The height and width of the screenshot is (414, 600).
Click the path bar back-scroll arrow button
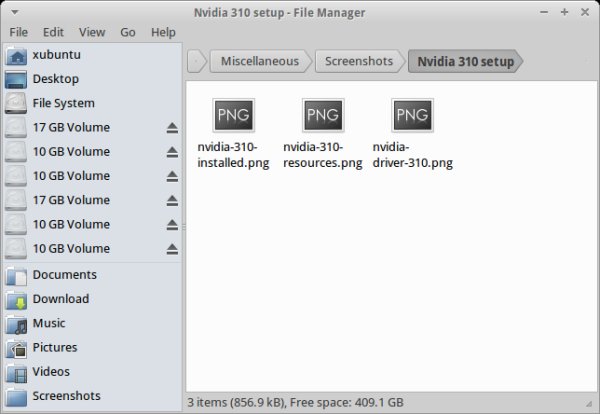point(197,61)
